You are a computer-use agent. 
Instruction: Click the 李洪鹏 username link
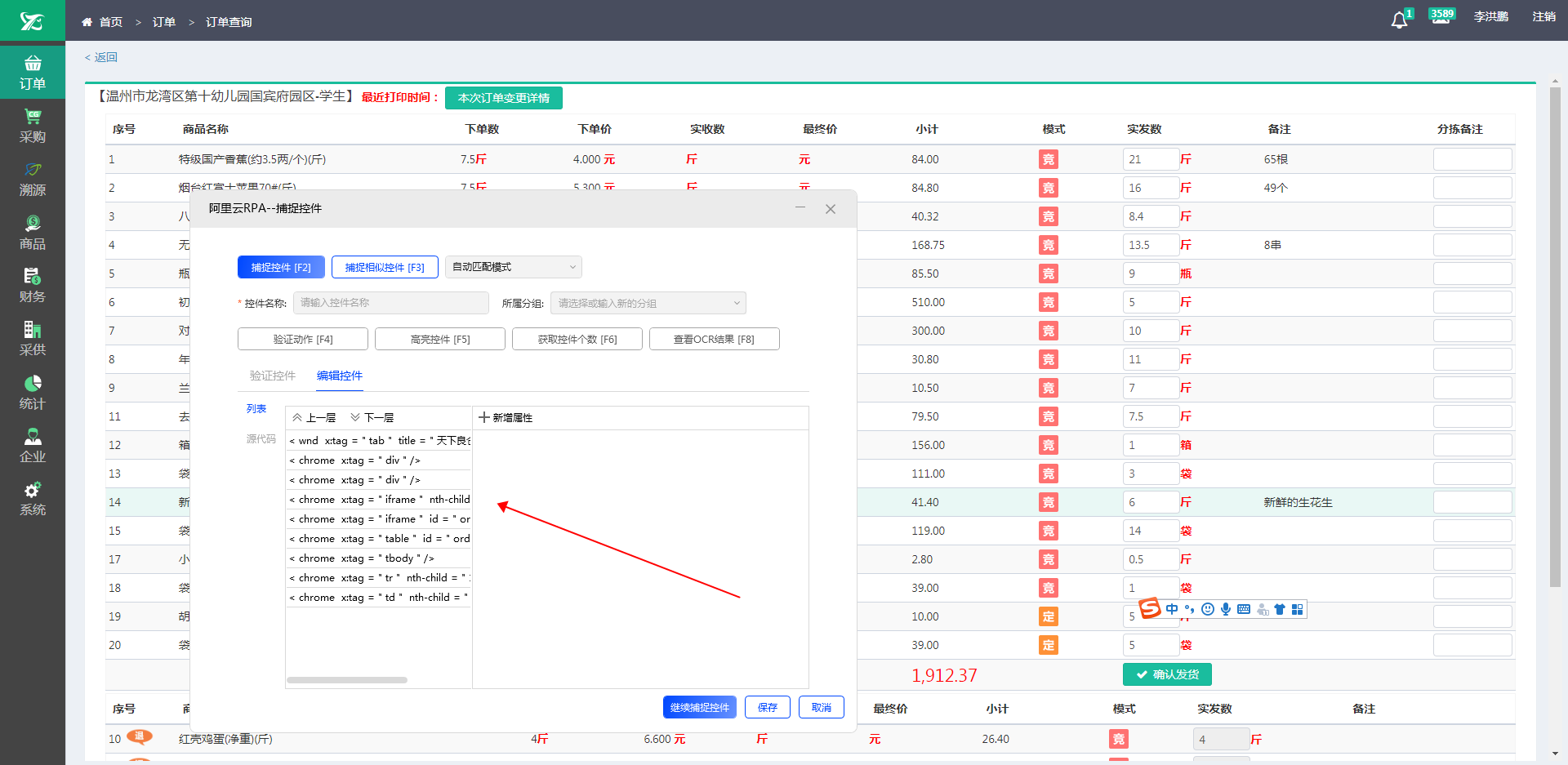pos(1491,16)
